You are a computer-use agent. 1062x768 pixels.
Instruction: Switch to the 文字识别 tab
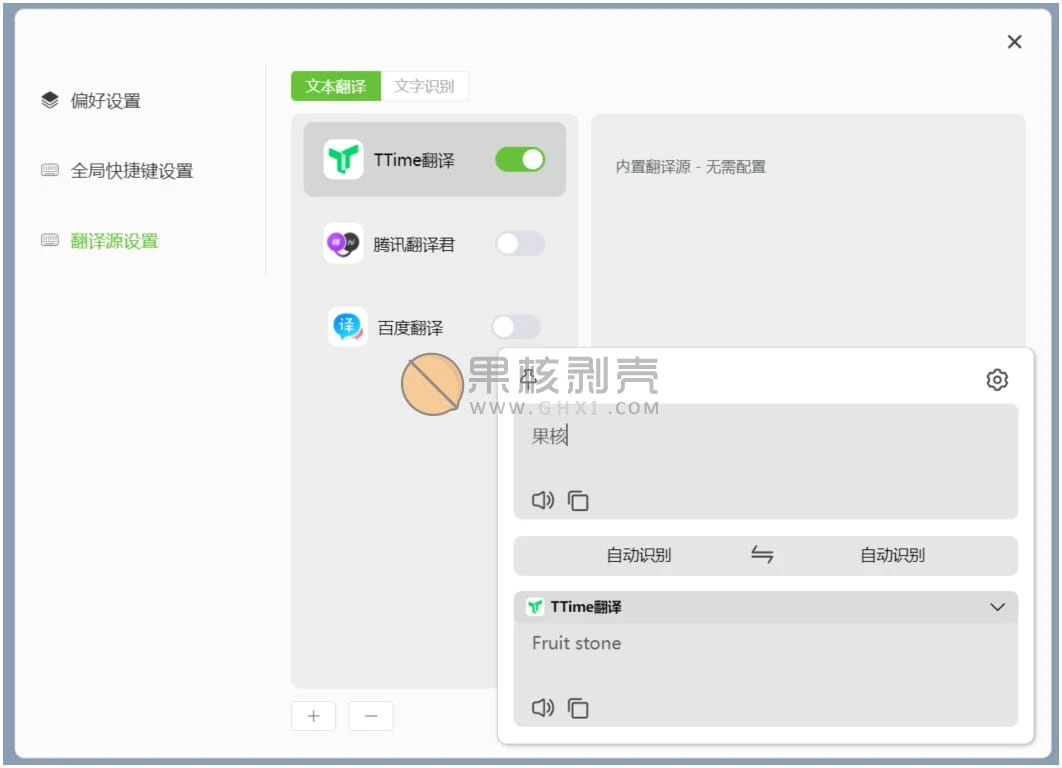[x=428, y=86]
